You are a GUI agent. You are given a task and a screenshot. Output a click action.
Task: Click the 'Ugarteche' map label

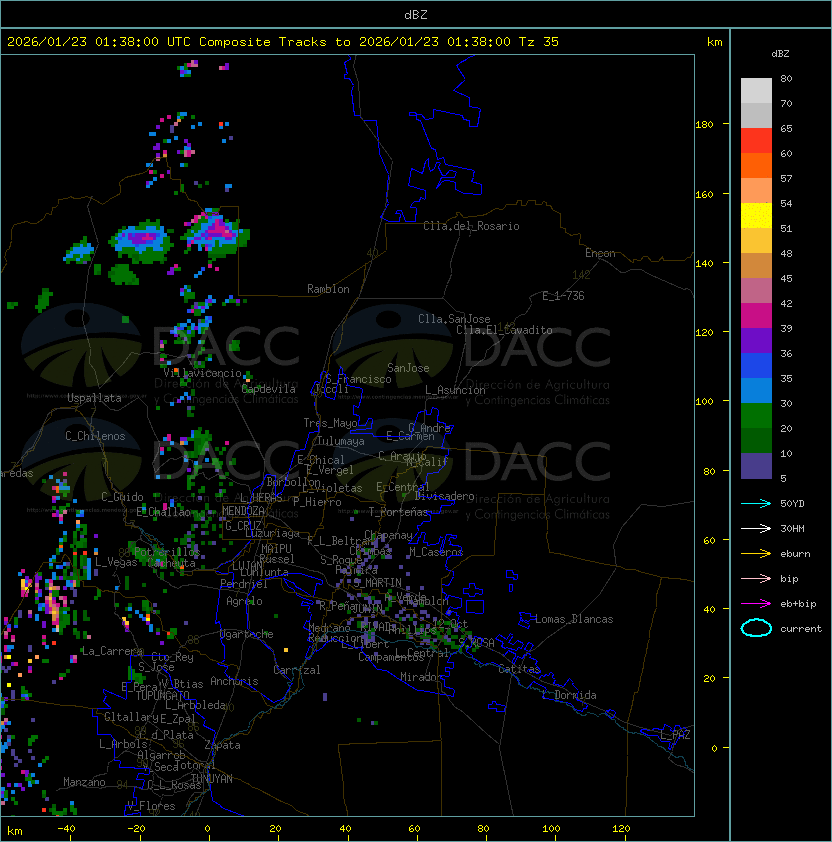[x=247, y=634]
